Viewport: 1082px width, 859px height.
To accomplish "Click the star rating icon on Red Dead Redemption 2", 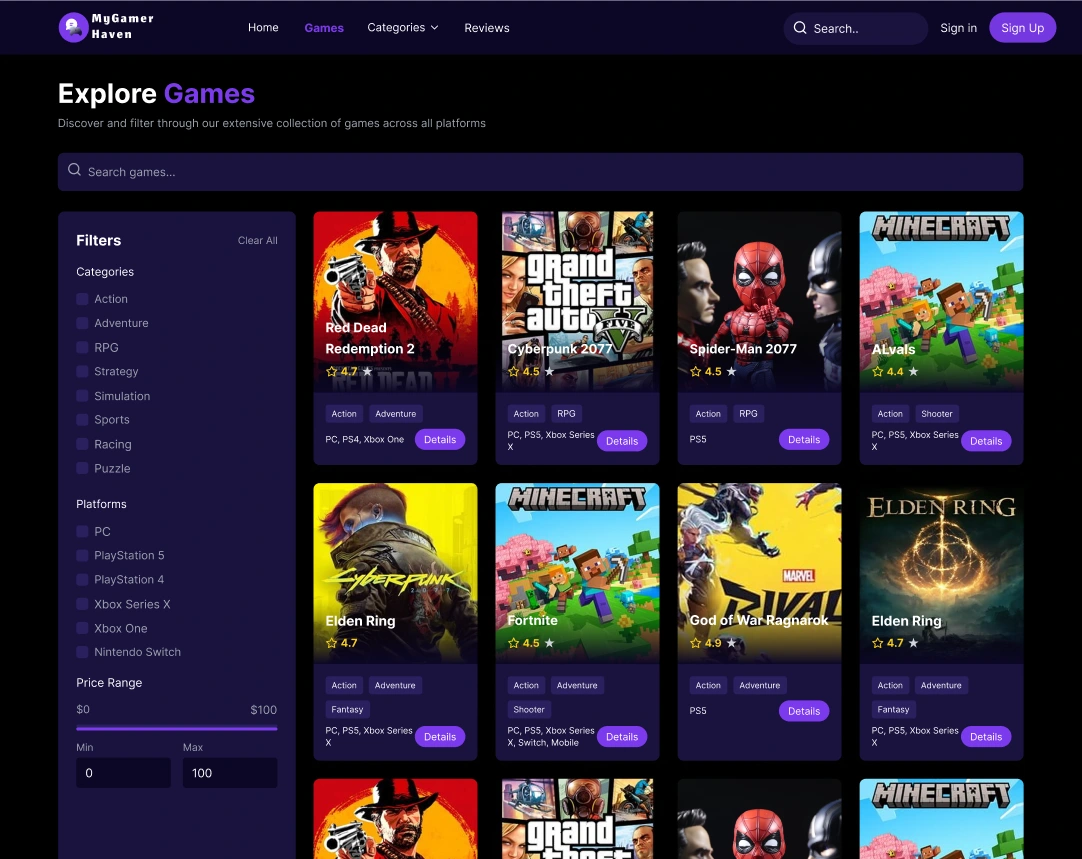I will pyautogui.click(x=331, y=371).
